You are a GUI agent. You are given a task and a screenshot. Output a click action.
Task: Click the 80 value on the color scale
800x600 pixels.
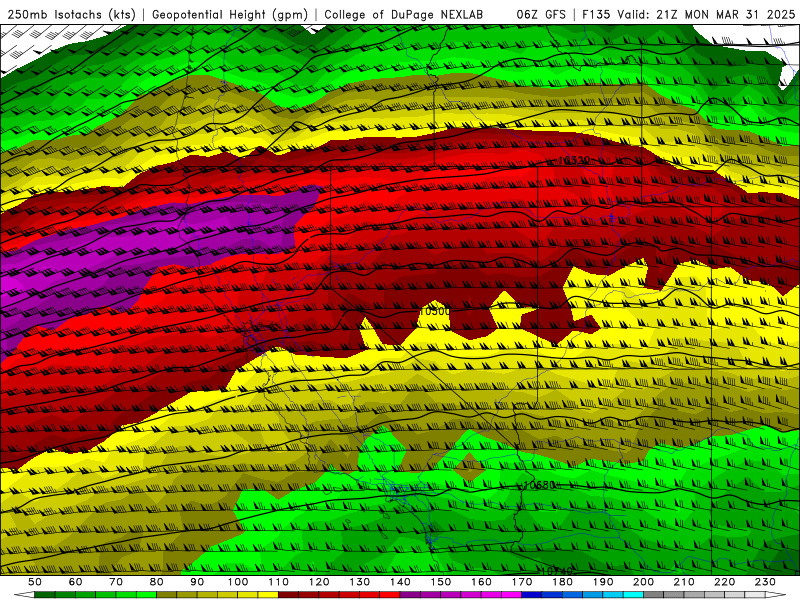coord(157,582)
